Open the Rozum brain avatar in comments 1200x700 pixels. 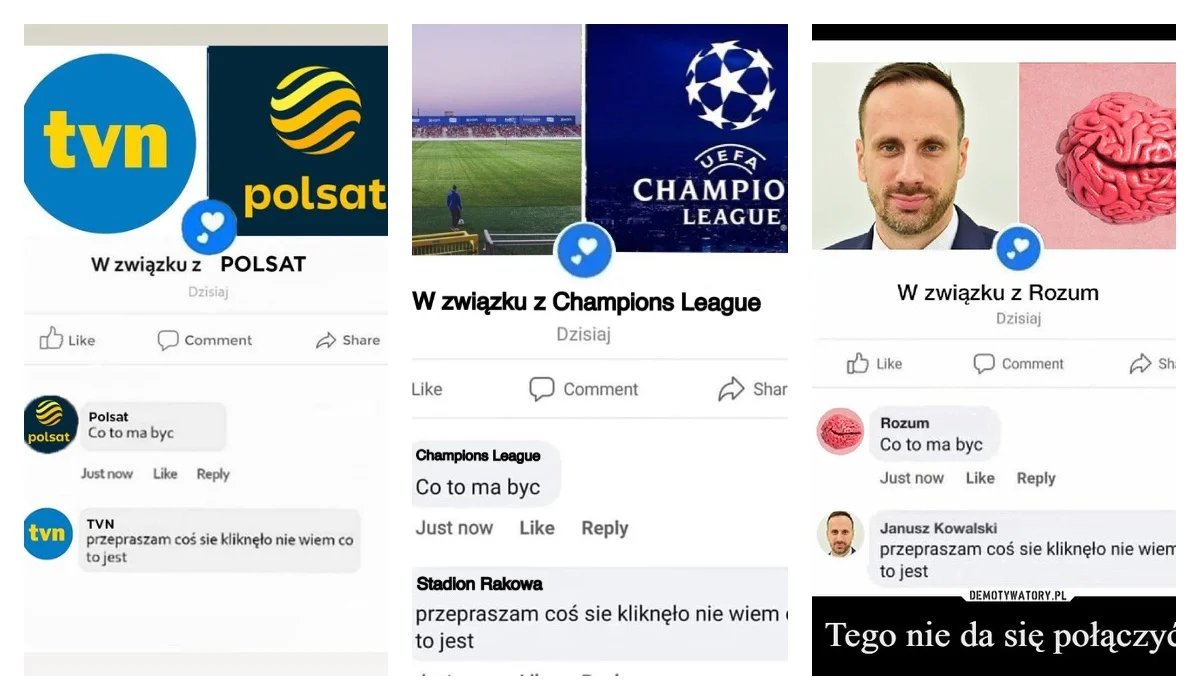[841, 431]
